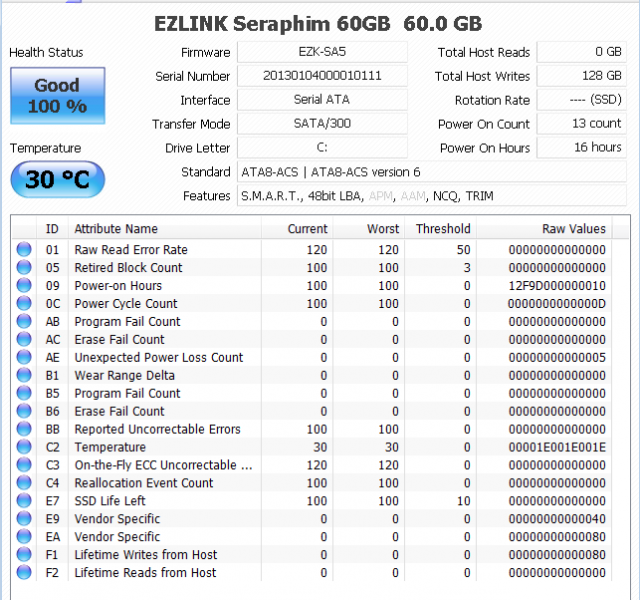This screenshot has height=600, width=640.
Task: Click the Power On Hours value 16 hours
Action: (x=582, y=147)
